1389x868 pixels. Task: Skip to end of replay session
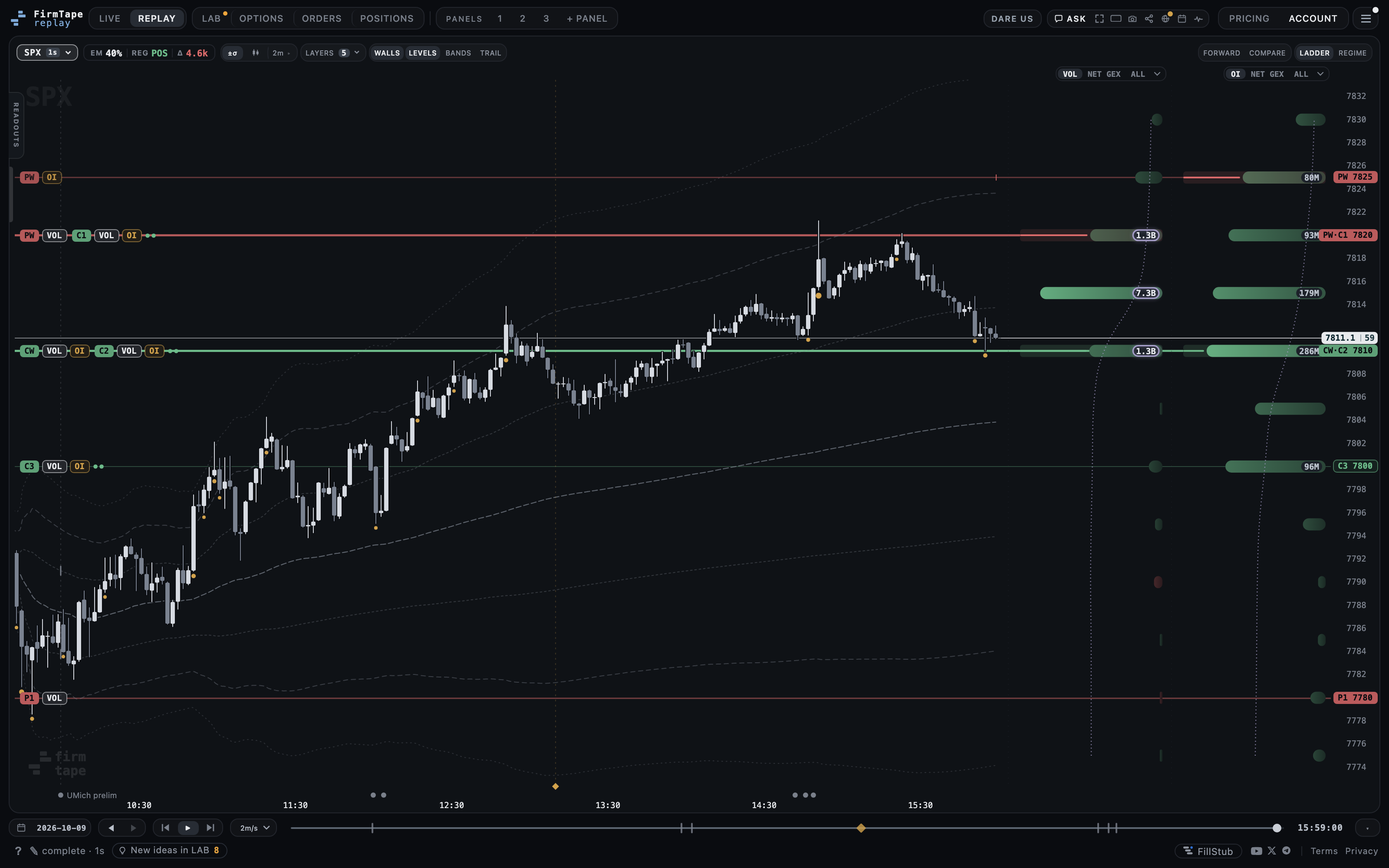click(210, 828)
